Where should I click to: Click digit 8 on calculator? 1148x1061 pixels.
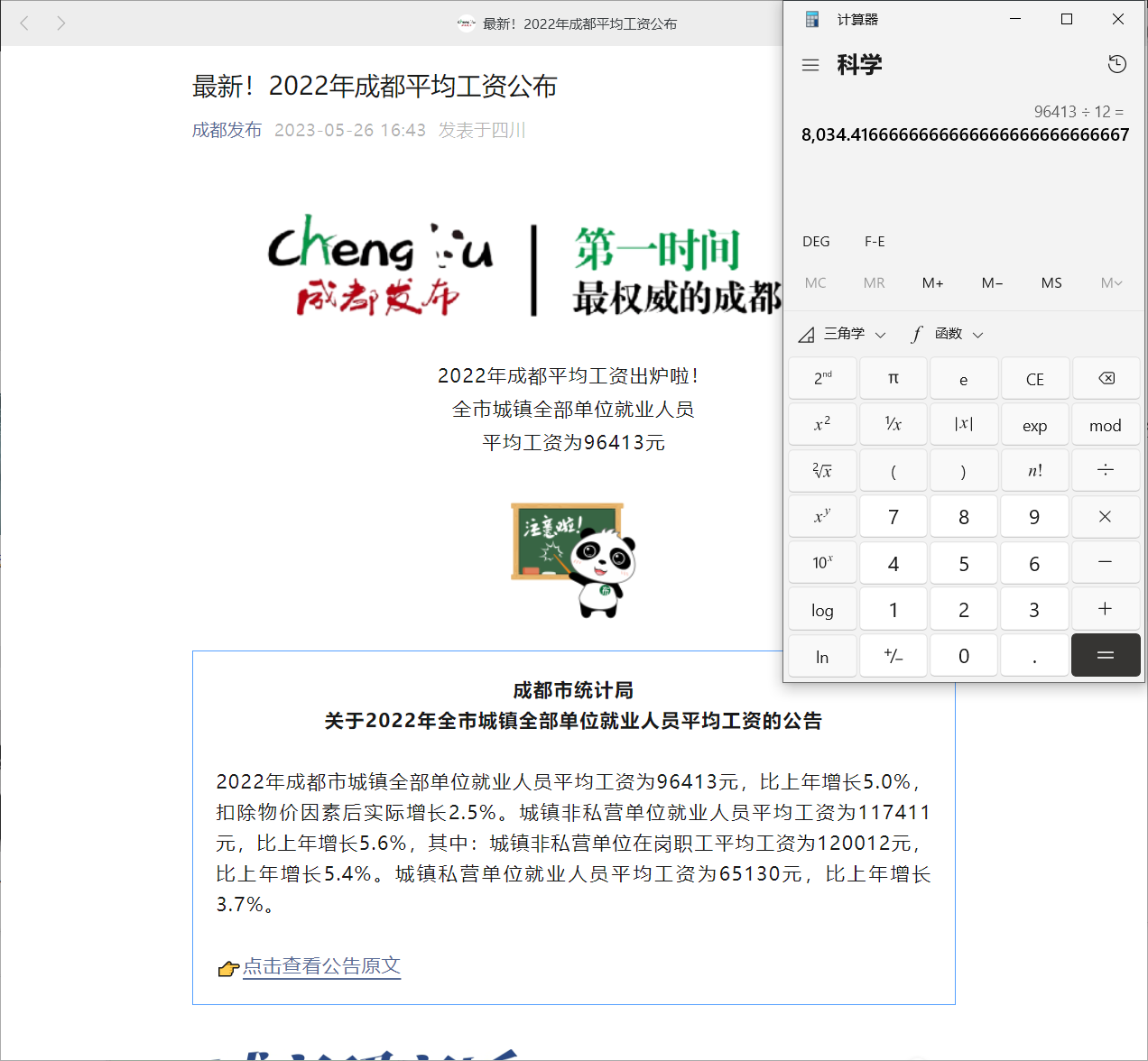pos(964,517)
